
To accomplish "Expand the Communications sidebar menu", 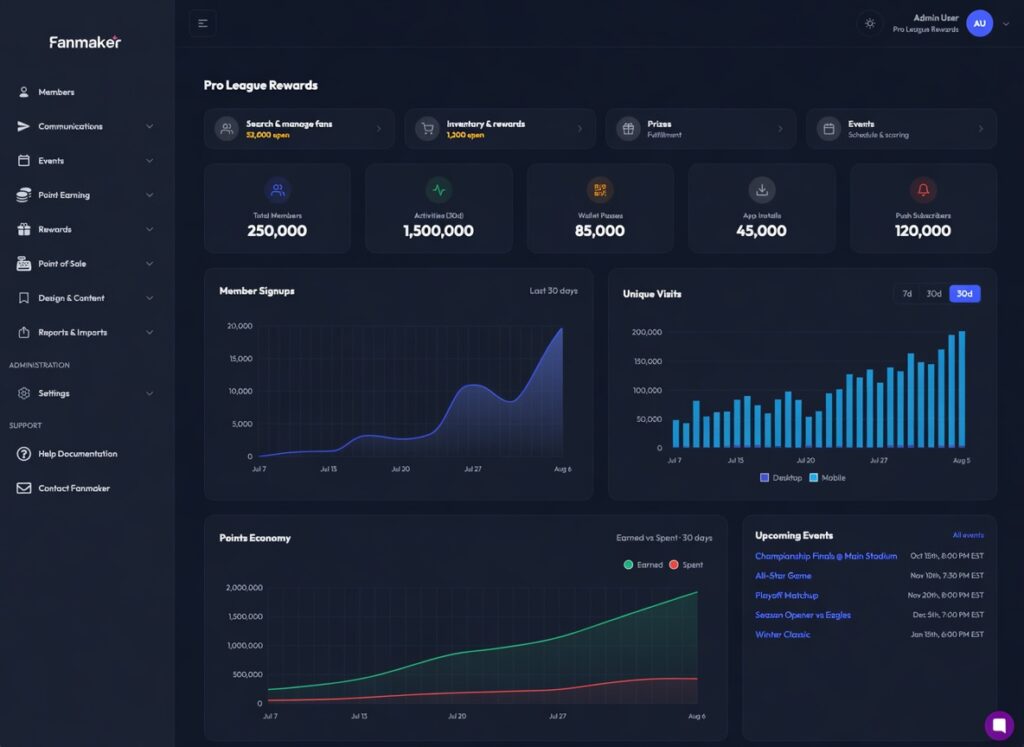I will pos(85,126).
